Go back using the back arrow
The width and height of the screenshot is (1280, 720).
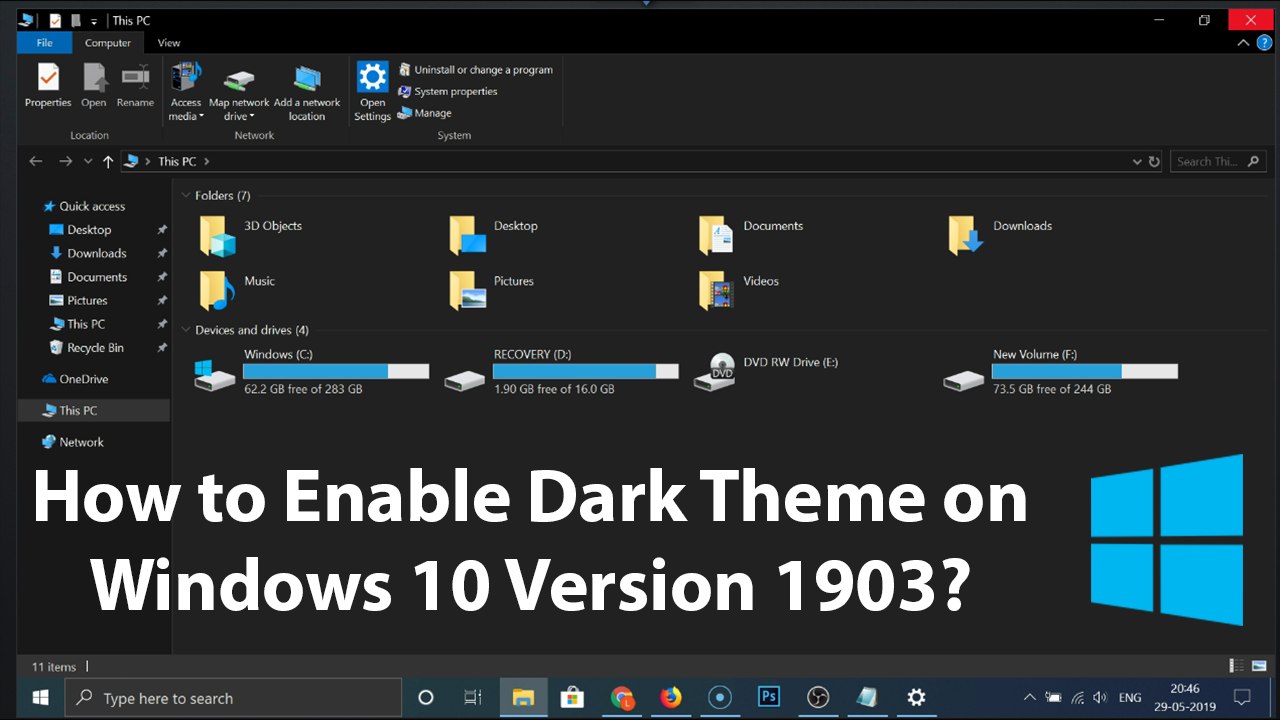[x=36, y=161]
